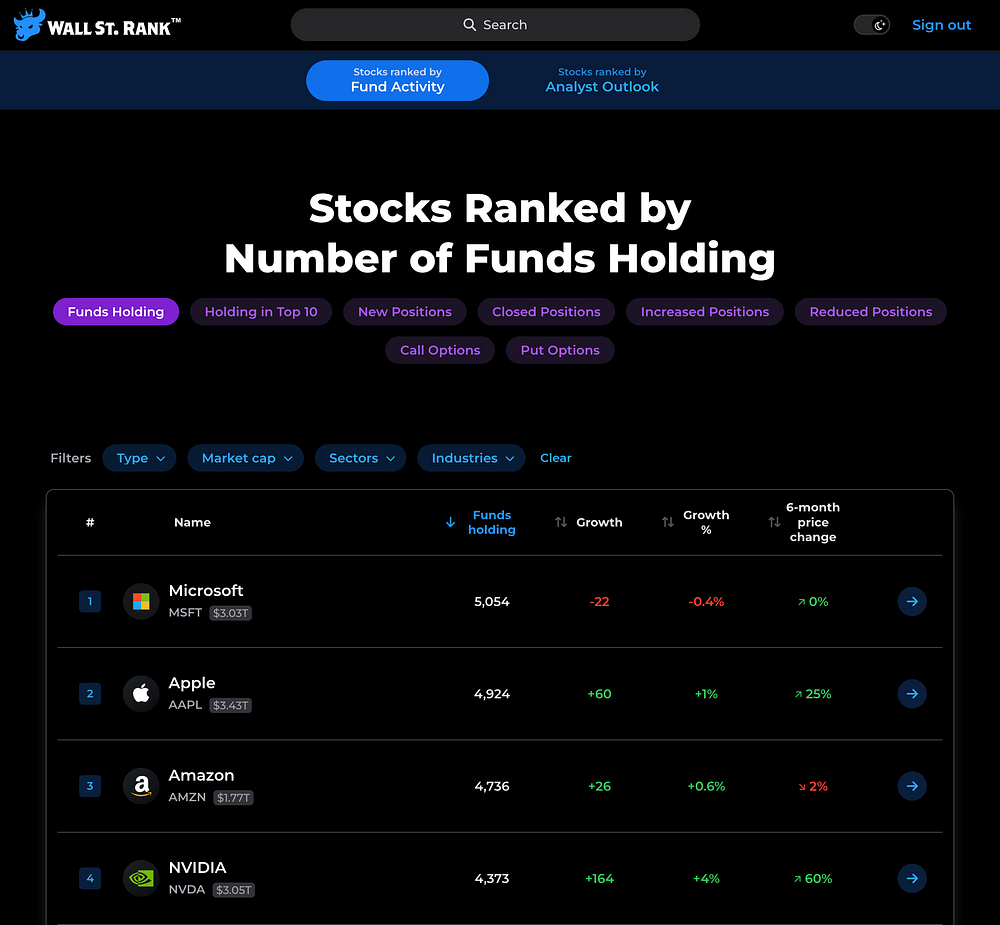Click the arrow button for Apple row
This screenshot has height=925, width=1000.
coord(912,694)
